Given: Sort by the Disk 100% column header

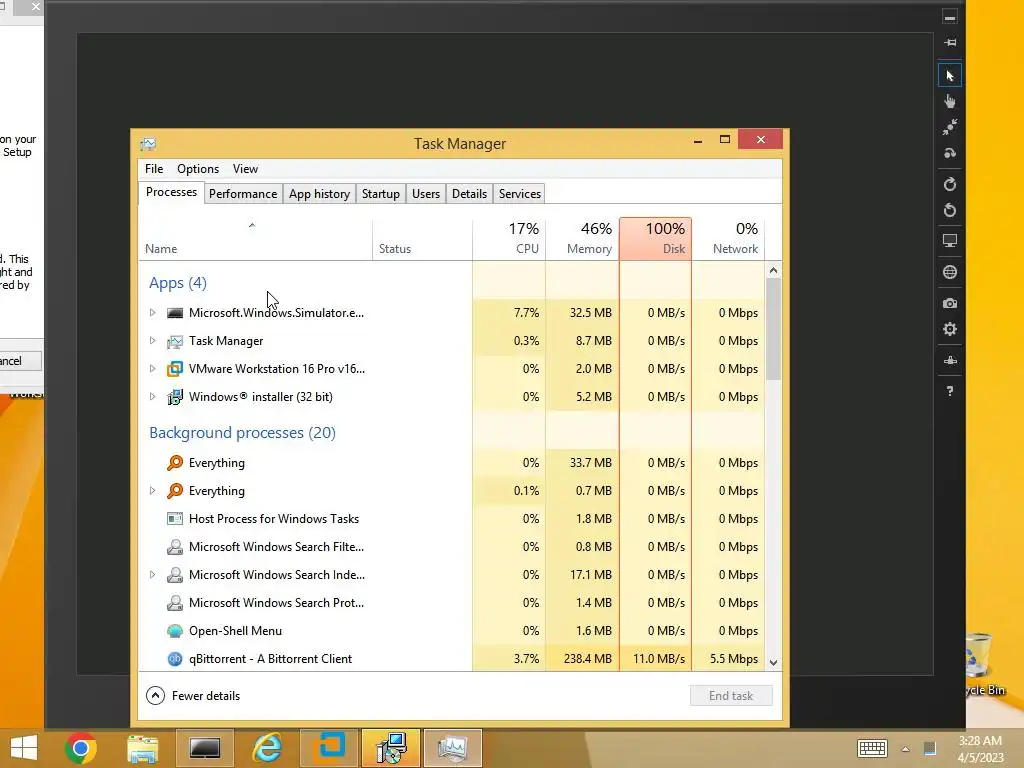Looking at the screenshot, I should tap(655, 238).
